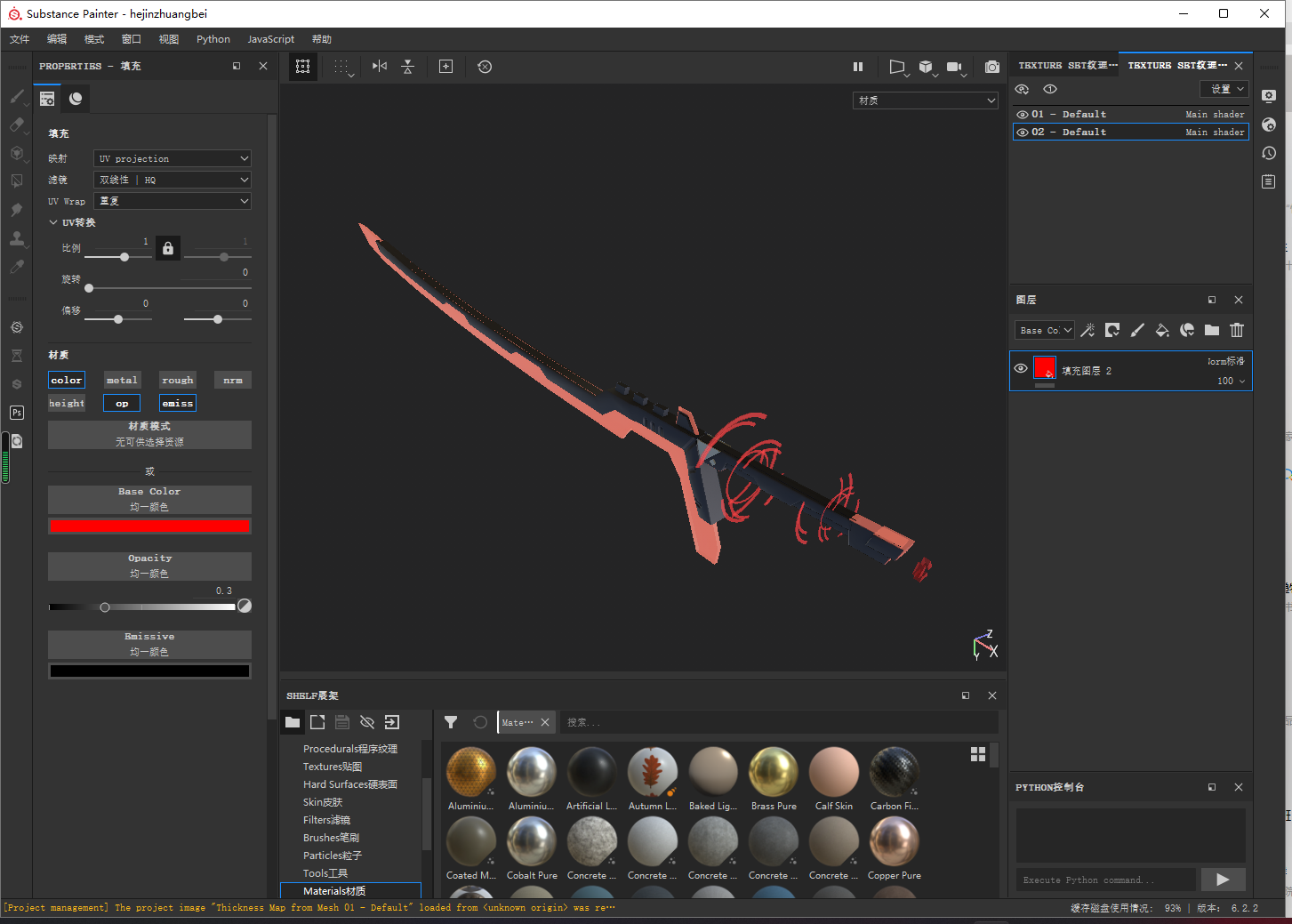Open the 文件 menu

tap(20, 39)
